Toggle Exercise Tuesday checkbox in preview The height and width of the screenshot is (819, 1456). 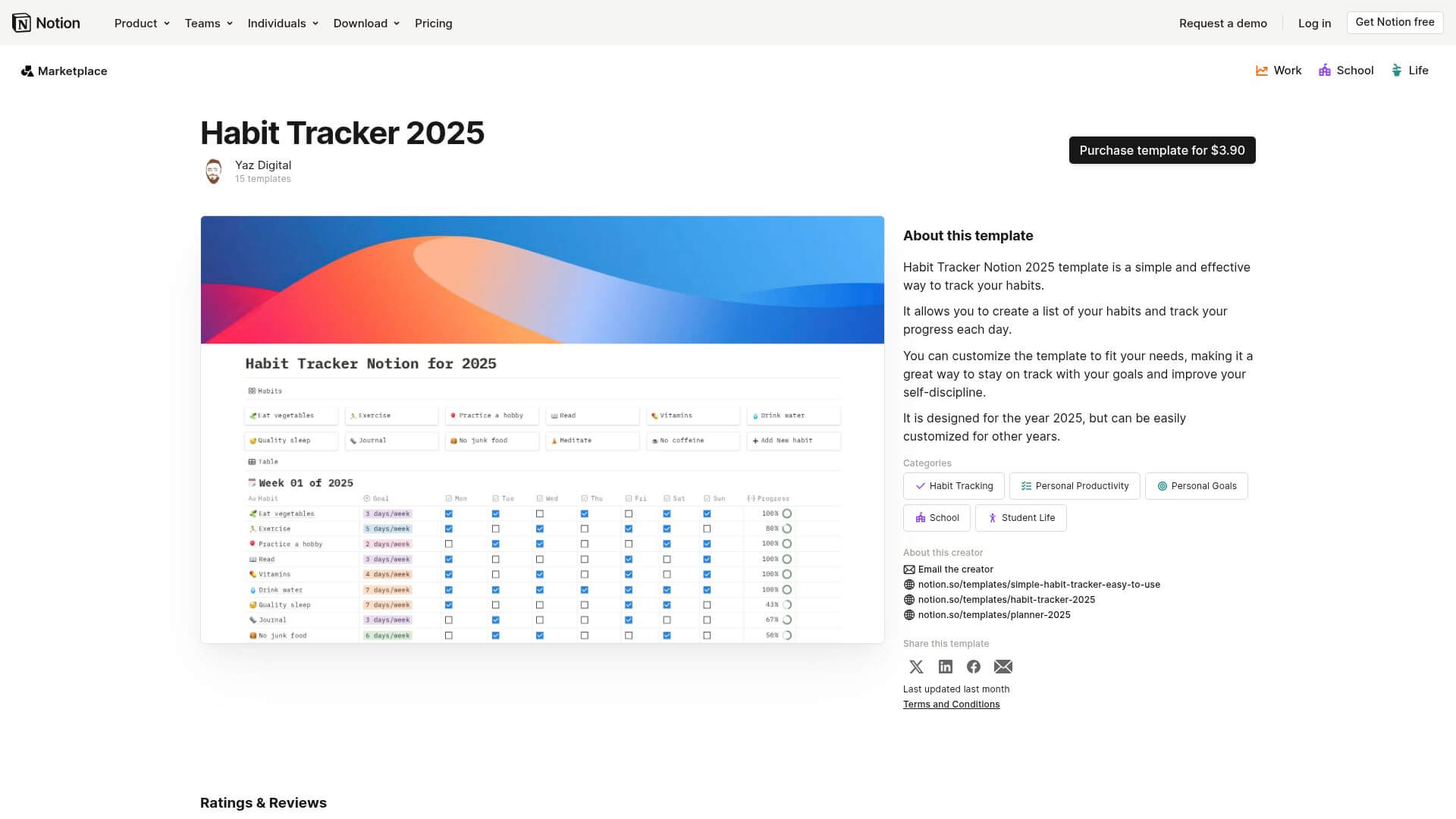click(x=495, y=529)
